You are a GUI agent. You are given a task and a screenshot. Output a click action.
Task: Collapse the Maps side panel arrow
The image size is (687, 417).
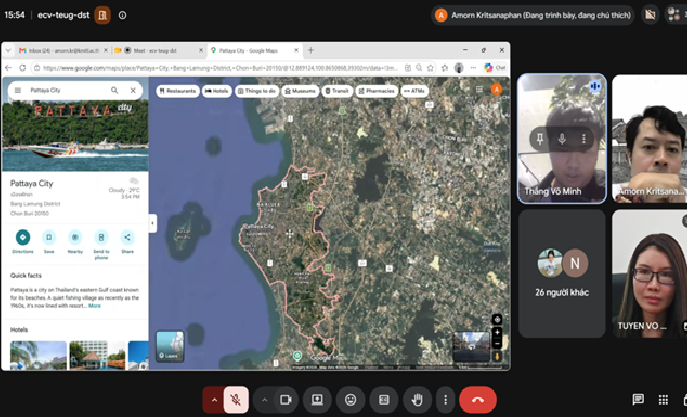[152, 223]
